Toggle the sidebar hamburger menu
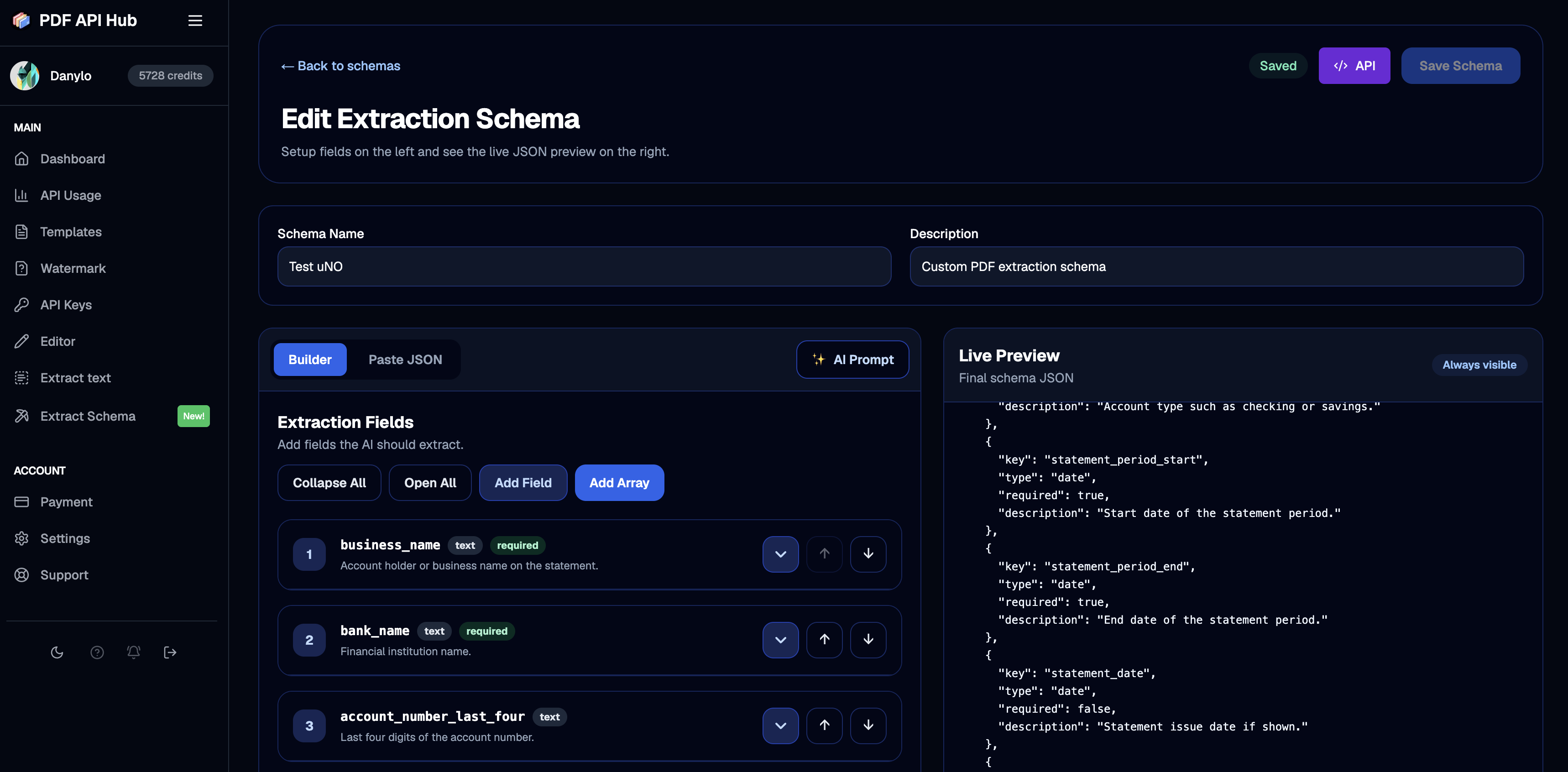The height and width of the screenshot is (772, 1568). (x=195, y=21)
